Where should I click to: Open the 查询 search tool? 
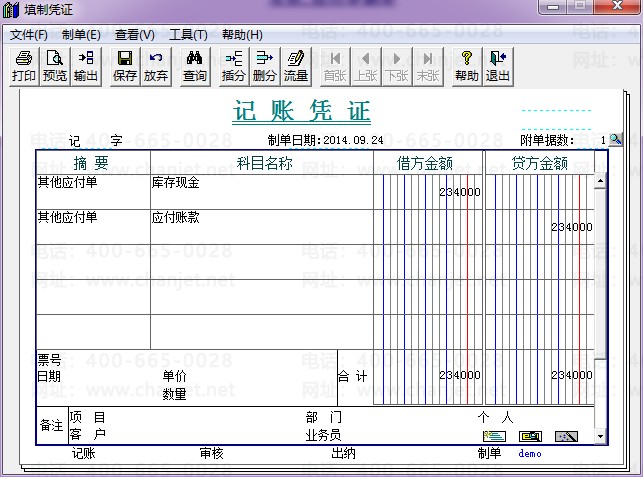(195, 66)
